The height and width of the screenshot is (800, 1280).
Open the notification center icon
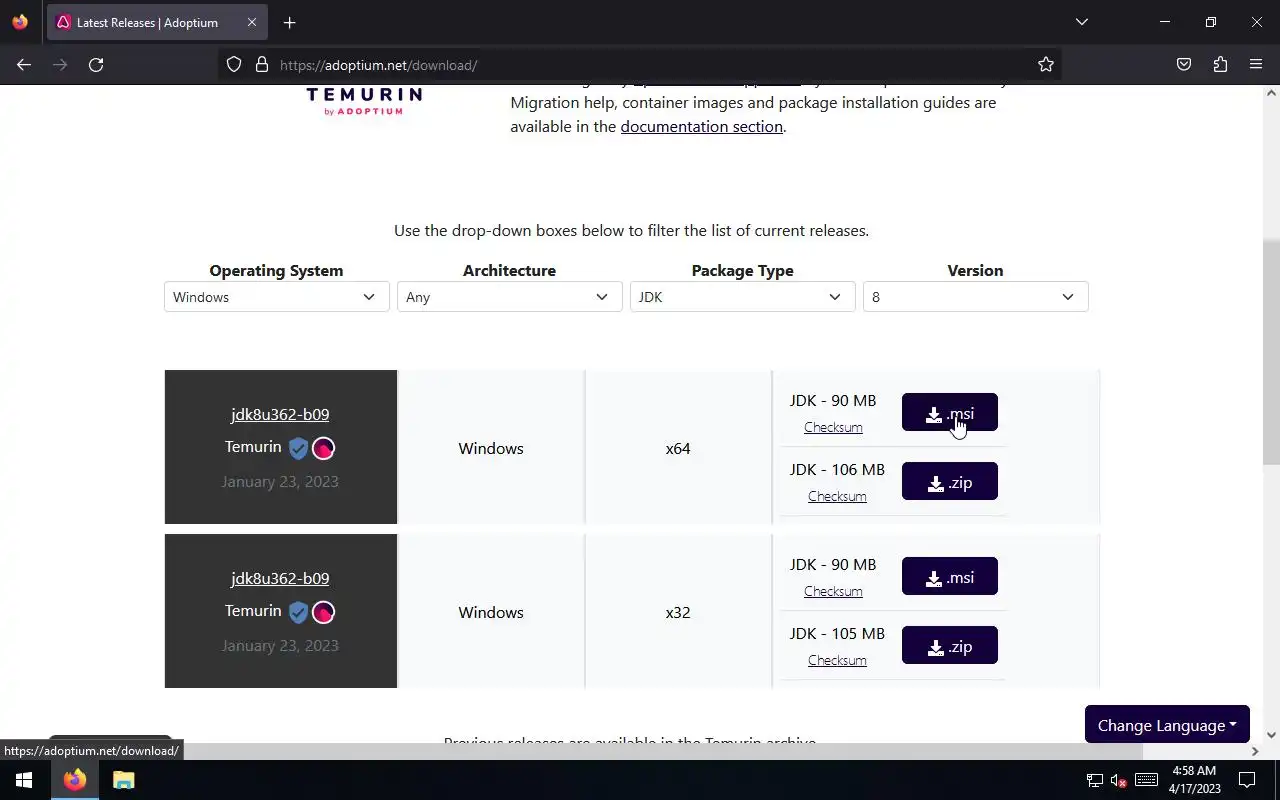(x=1247, y=780)
